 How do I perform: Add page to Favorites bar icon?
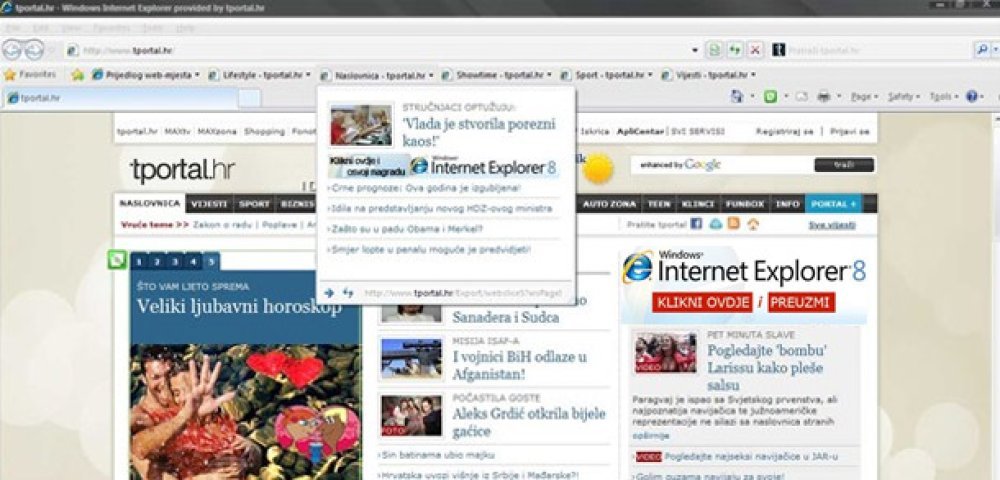pos(78,75)
